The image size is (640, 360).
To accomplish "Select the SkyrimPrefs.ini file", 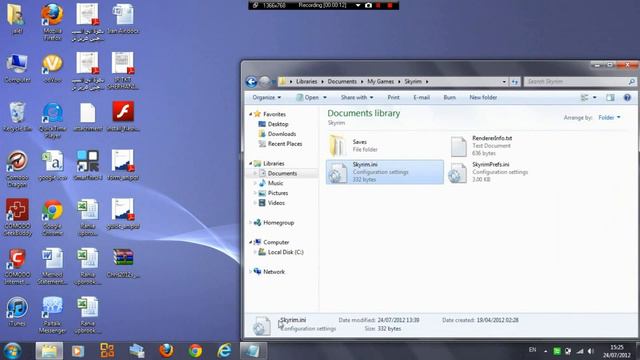I will 504,172.
